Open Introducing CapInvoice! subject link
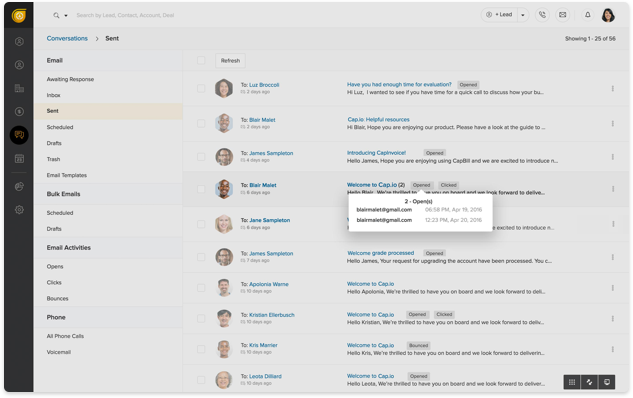The image size is (633, 398). [376, 153]
